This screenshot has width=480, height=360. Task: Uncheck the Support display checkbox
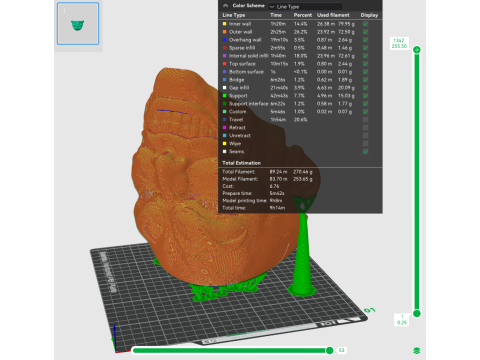pos(366,96)
